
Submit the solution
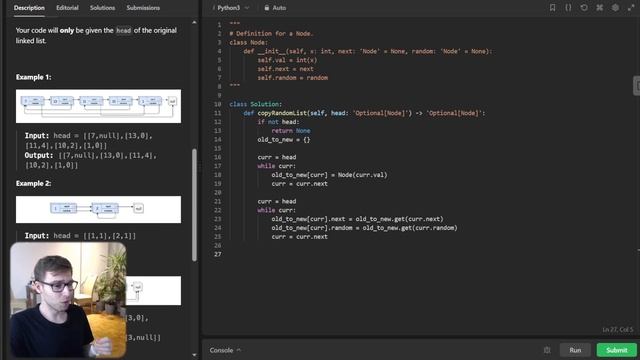(x=616, y=350)
